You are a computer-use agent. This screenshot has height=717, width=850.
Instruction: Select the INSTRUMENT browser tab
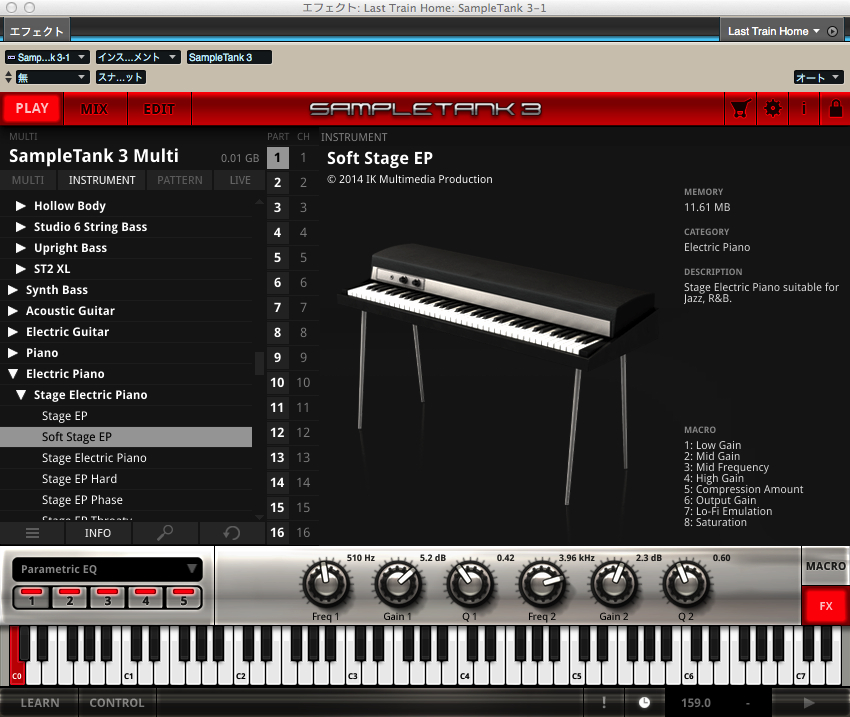(102, 180)
